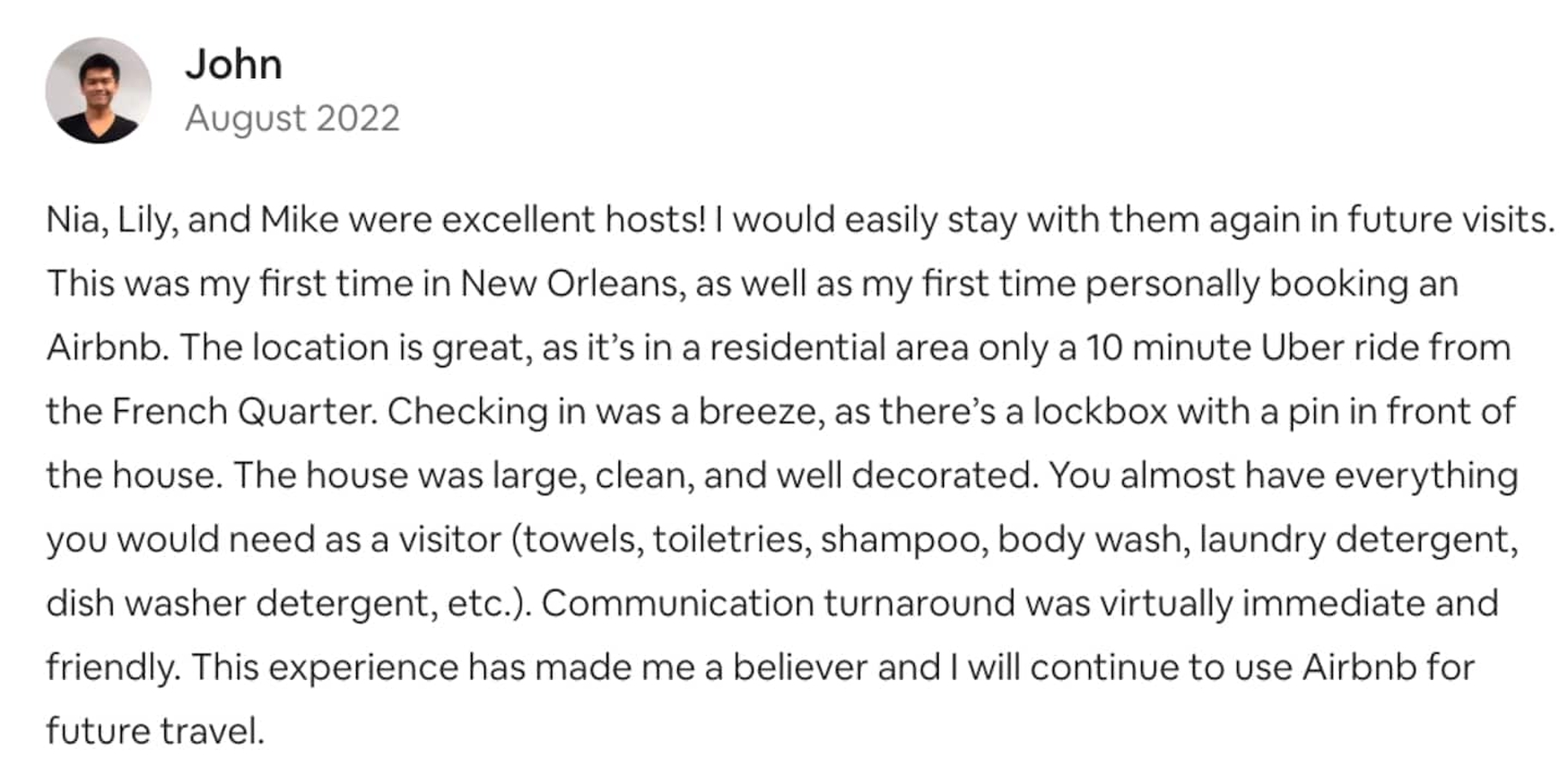Open the reviewer name "John"

(233, 64)
